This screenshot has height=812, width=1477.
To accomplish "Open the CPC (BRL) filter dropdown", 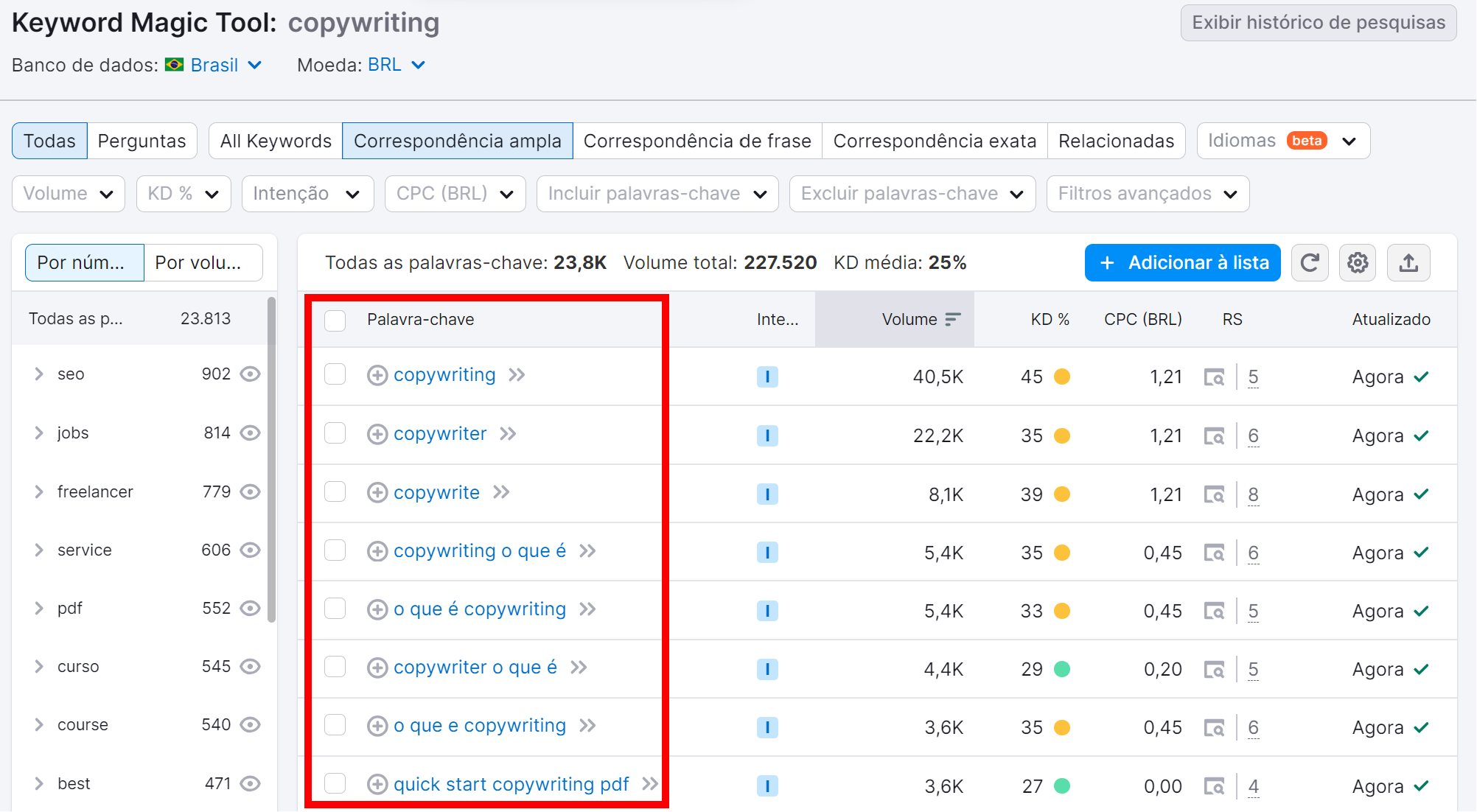I will point(455,194).
